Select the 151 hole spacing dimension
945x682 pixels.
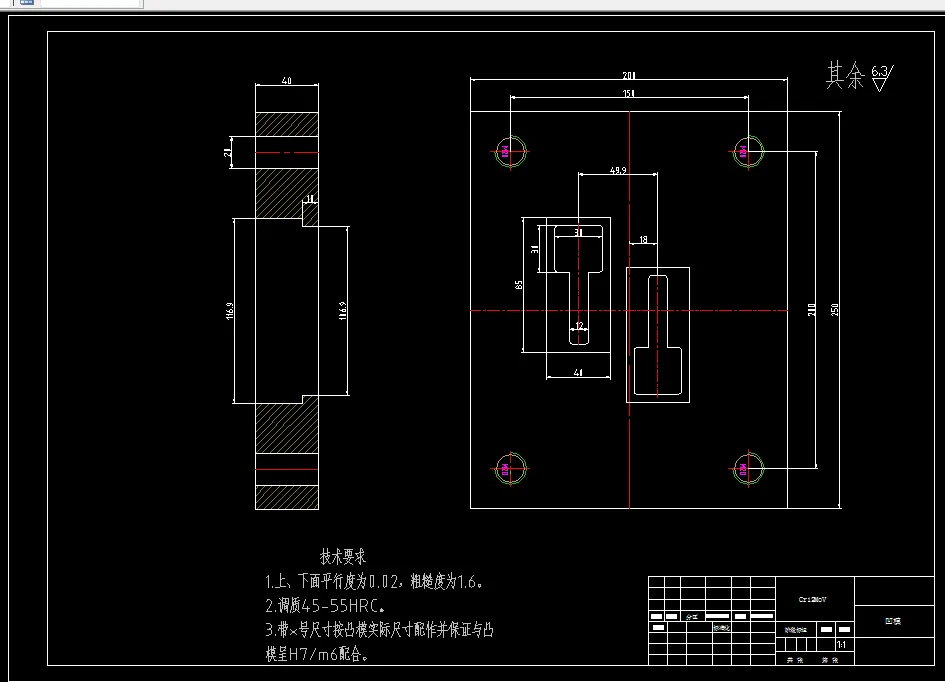629,93
